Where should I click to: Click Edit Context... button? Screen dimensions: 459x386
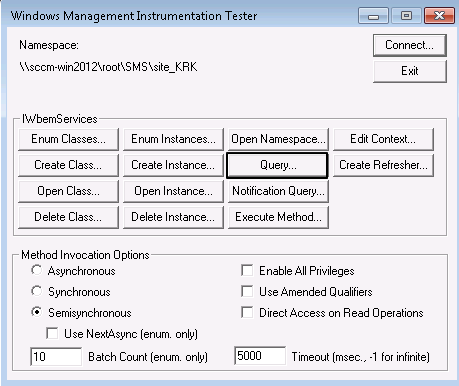click(x=383, y=139)
